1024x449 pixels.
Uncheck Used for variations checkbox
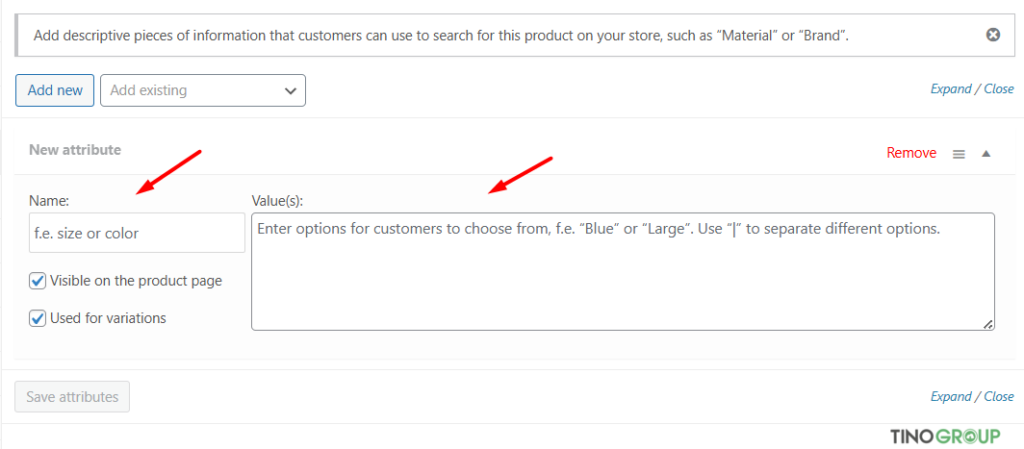point(37,318)
